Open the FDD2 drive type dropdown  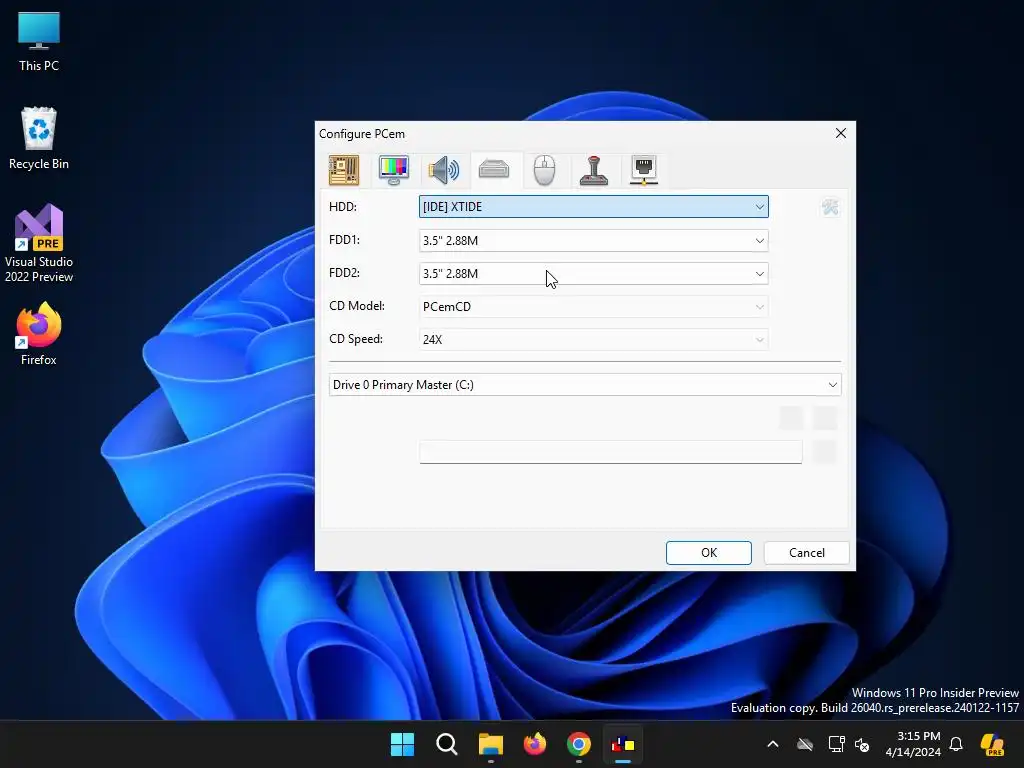(x=593, y=274)
